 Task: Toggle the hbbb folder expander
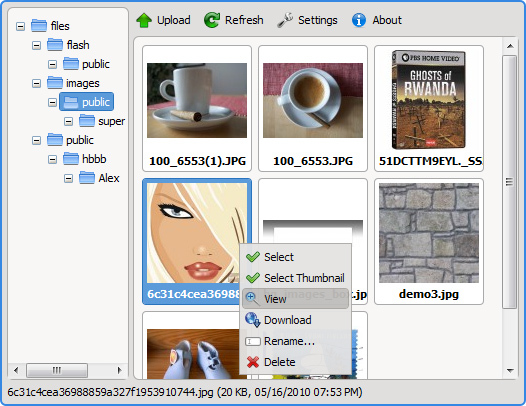(x=52, y=159)
